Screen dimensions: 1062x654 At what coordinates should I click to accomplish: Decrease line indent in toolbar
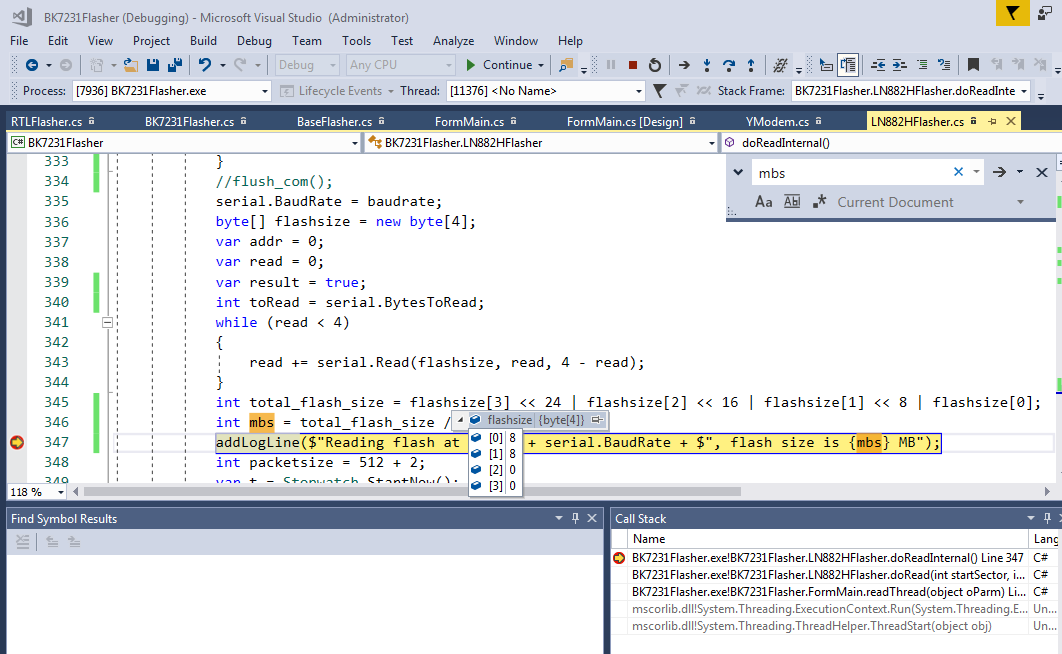coord(878,65)
